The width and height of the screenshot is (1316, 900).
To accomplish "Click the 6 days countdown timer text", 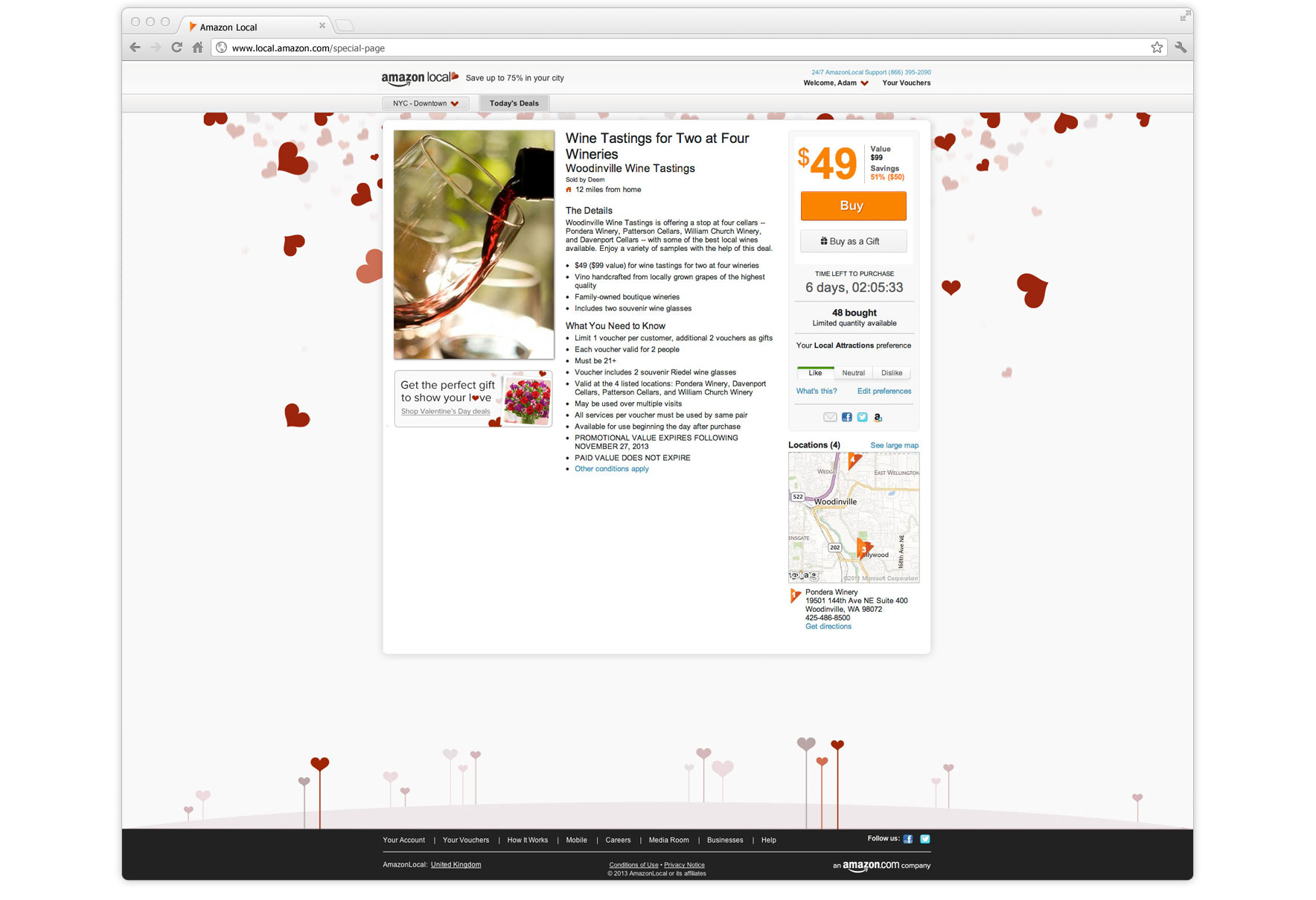I will (x=855, y=288).
